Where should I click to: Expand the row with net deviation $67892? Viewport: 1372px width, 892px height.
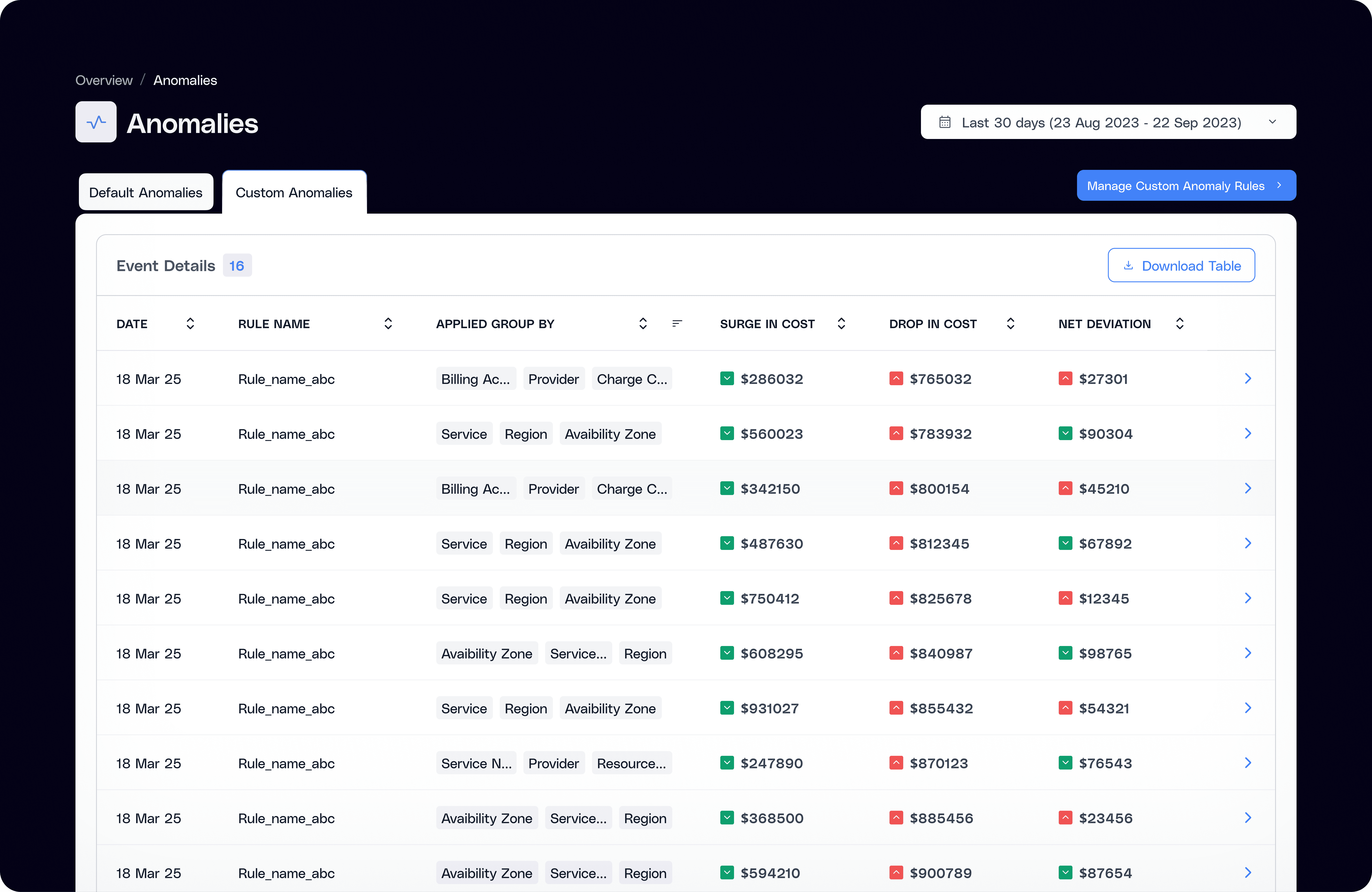coord(1247,543)
